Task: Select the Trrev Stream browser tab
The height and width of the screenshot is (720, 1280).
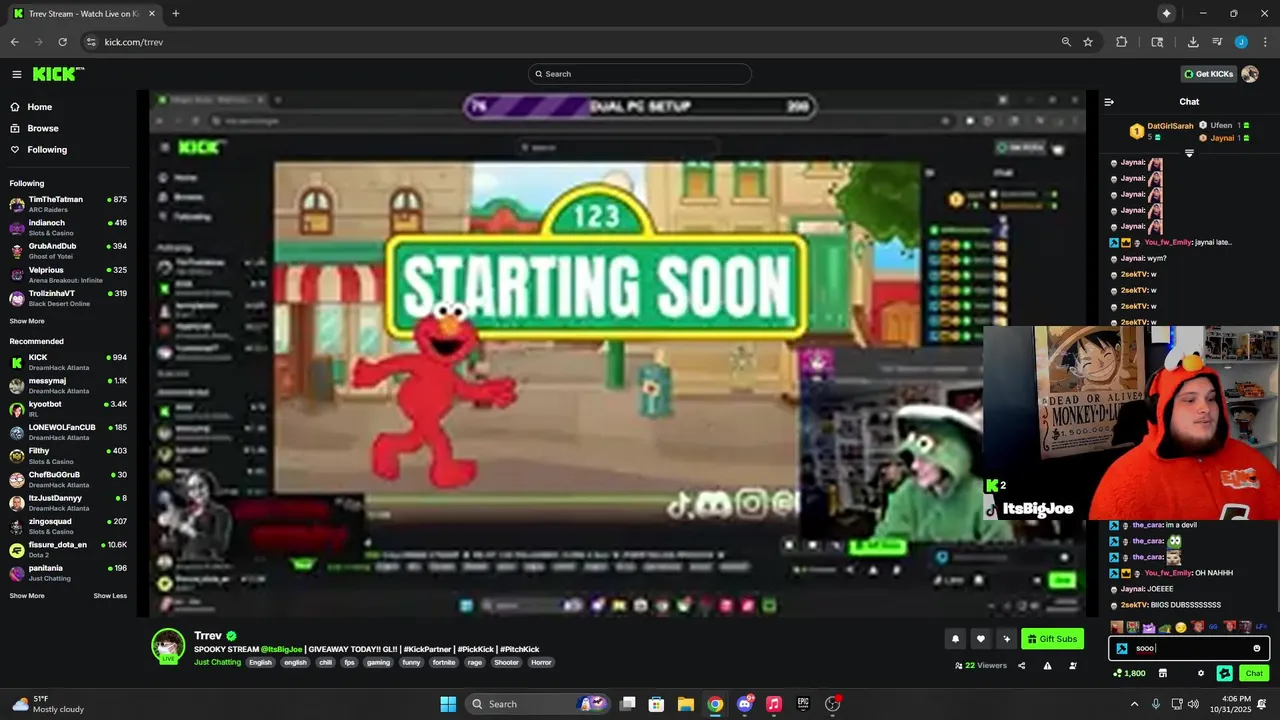Action: click(83, 14)
